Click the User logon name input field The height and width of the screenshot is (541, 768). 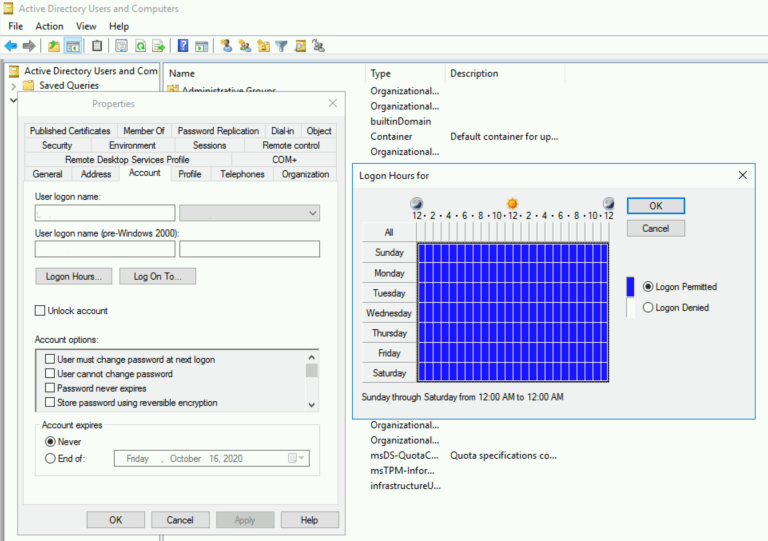click(x=105, y=213)
